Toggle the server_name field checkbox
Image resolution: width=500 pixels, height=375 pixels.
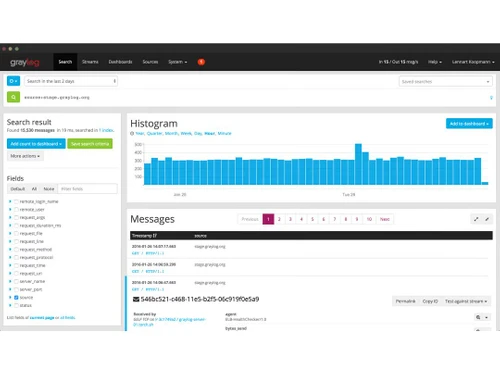(16, 281)
